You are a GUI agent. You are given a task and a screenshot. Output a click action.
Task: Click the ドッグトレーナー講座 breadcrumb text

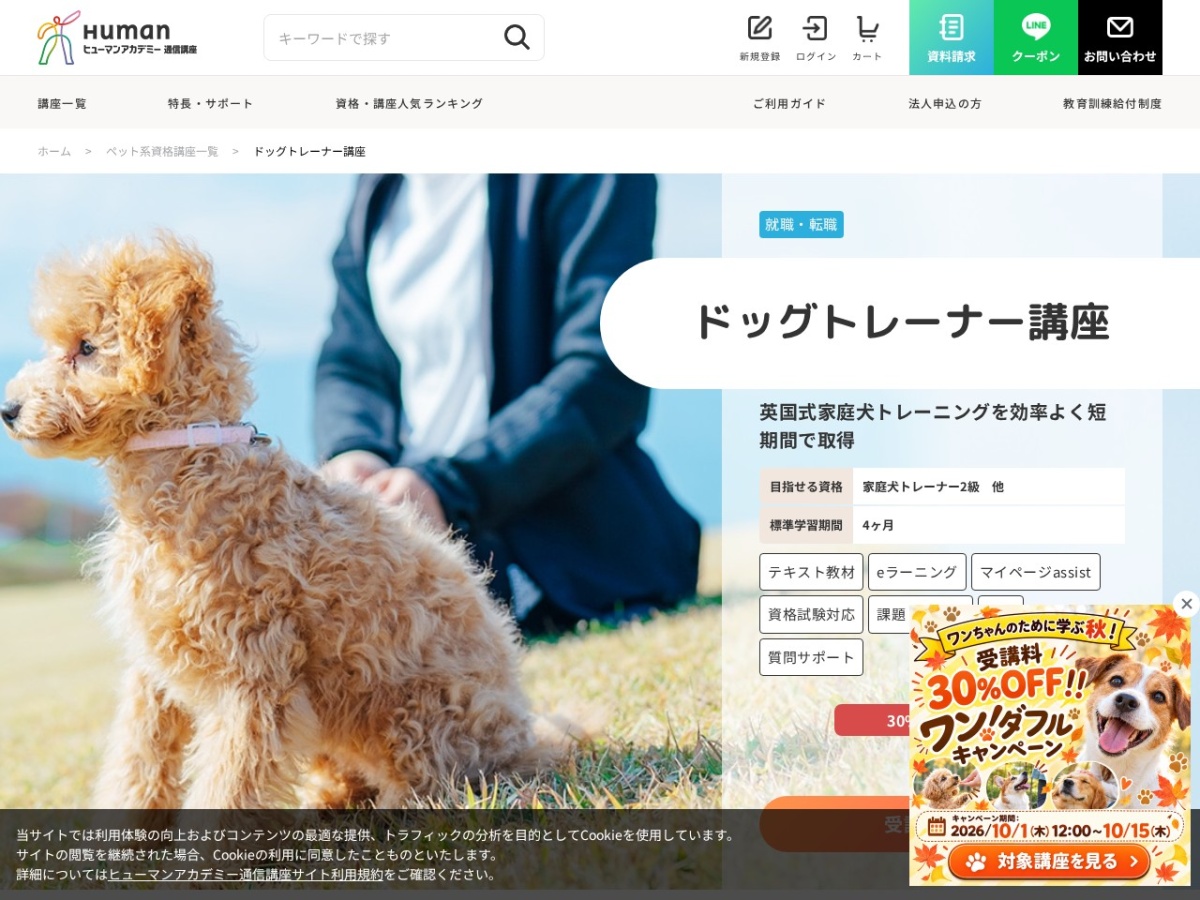309,151
